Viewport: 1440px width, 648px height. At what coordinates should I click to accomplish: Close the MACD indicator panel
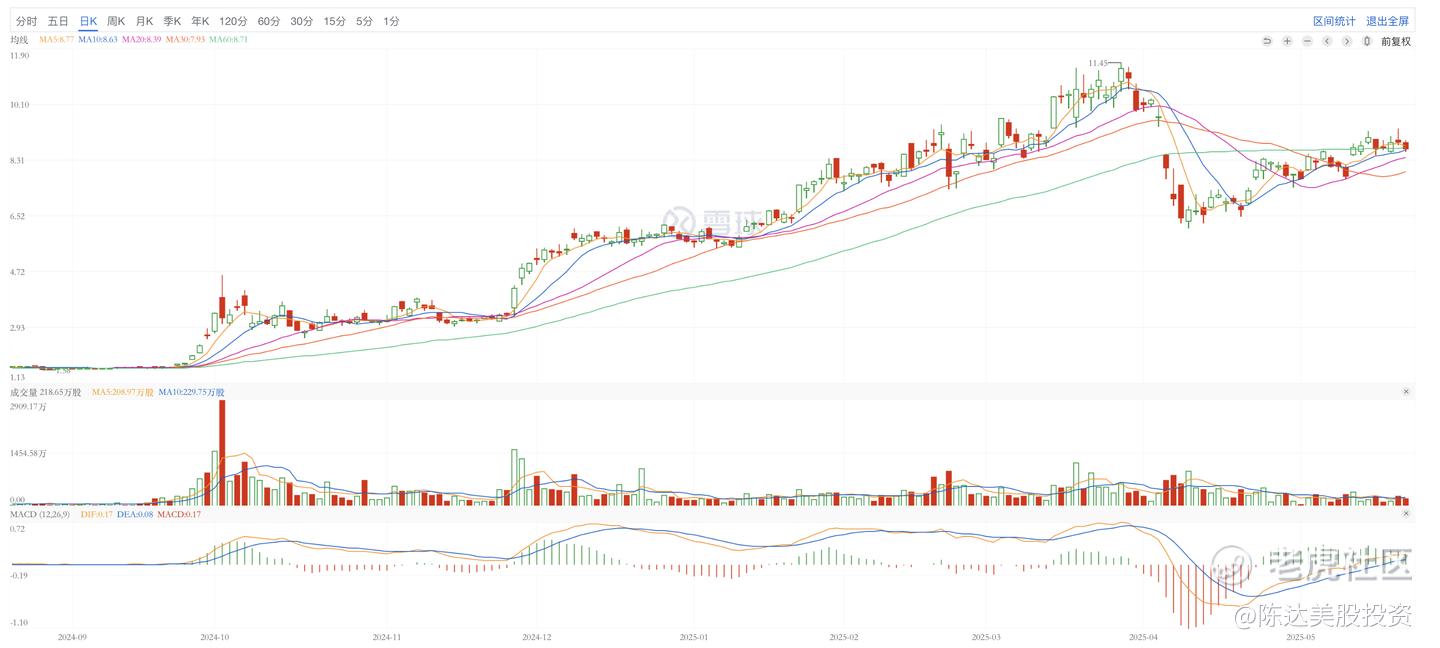coord(1406,513)
